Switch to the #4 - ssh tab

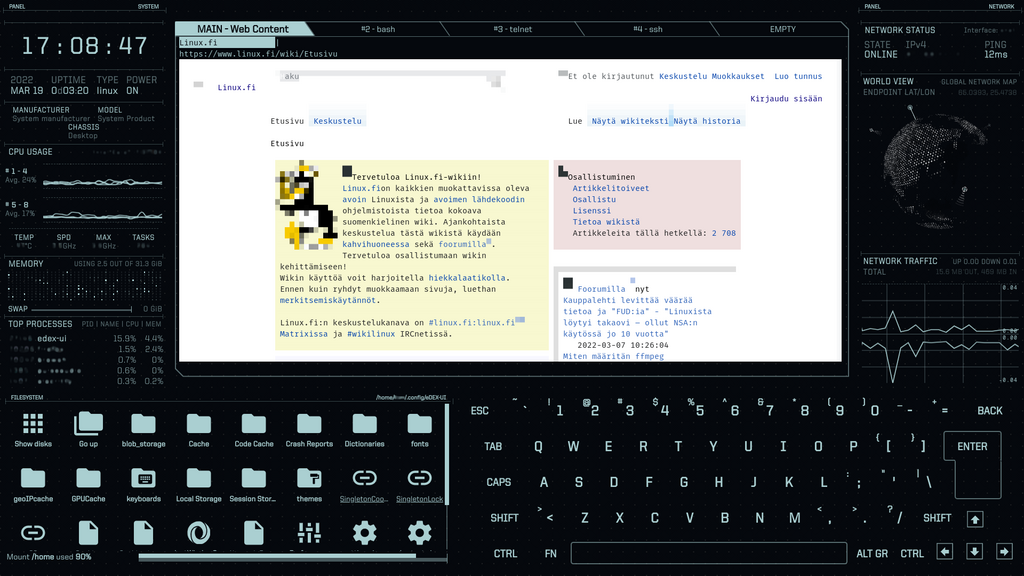647,30
